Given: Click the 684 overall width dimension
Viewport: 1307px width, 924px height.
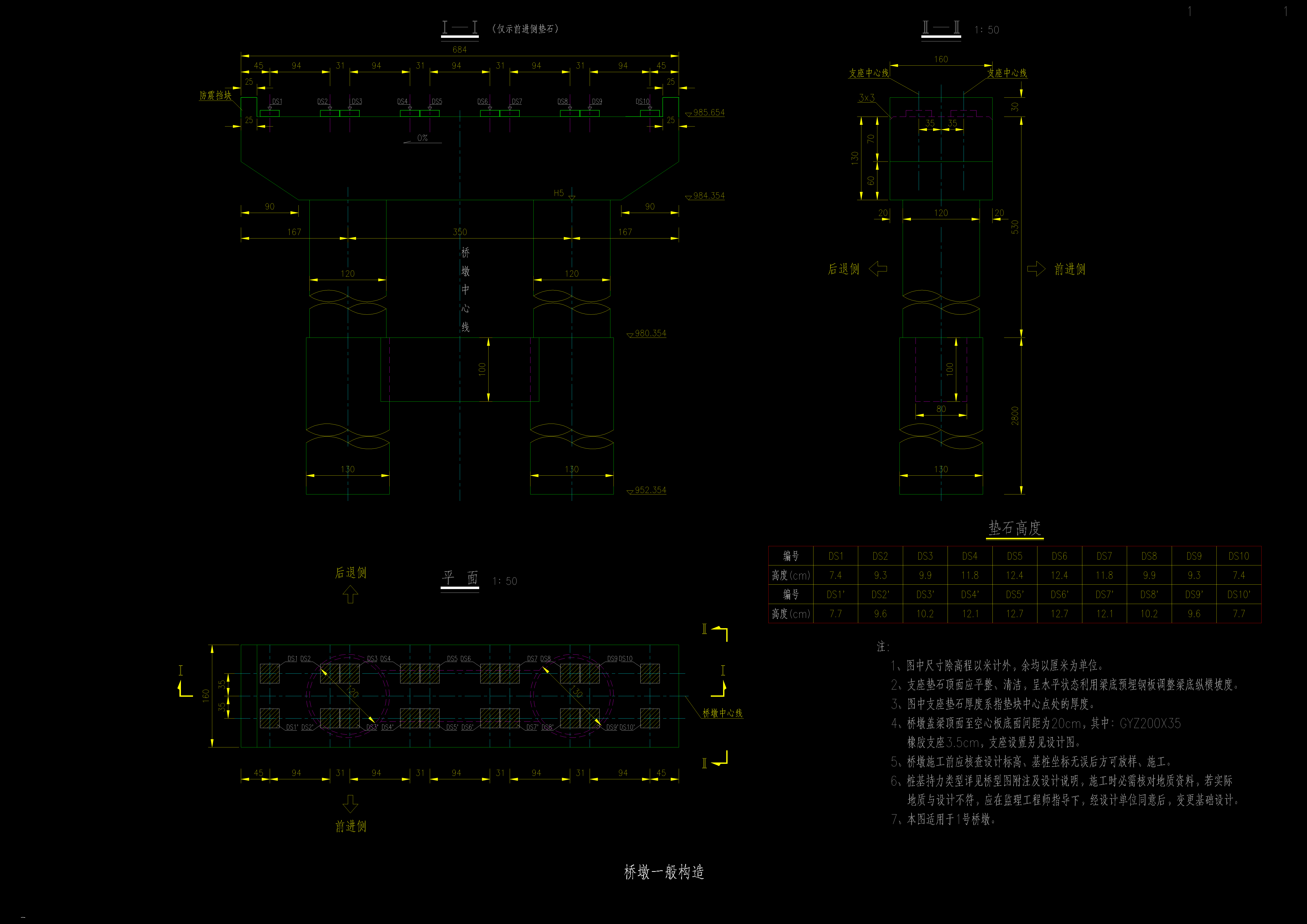Looking at the screenshot, I should (x=459, y=50).
